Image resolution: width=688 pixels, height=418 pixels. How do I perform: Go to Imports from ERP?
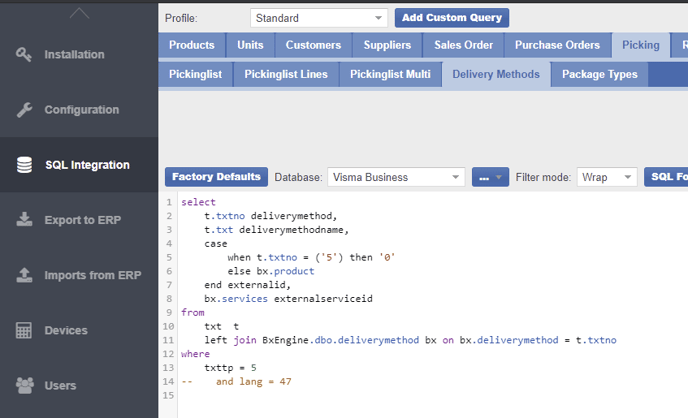79,275
